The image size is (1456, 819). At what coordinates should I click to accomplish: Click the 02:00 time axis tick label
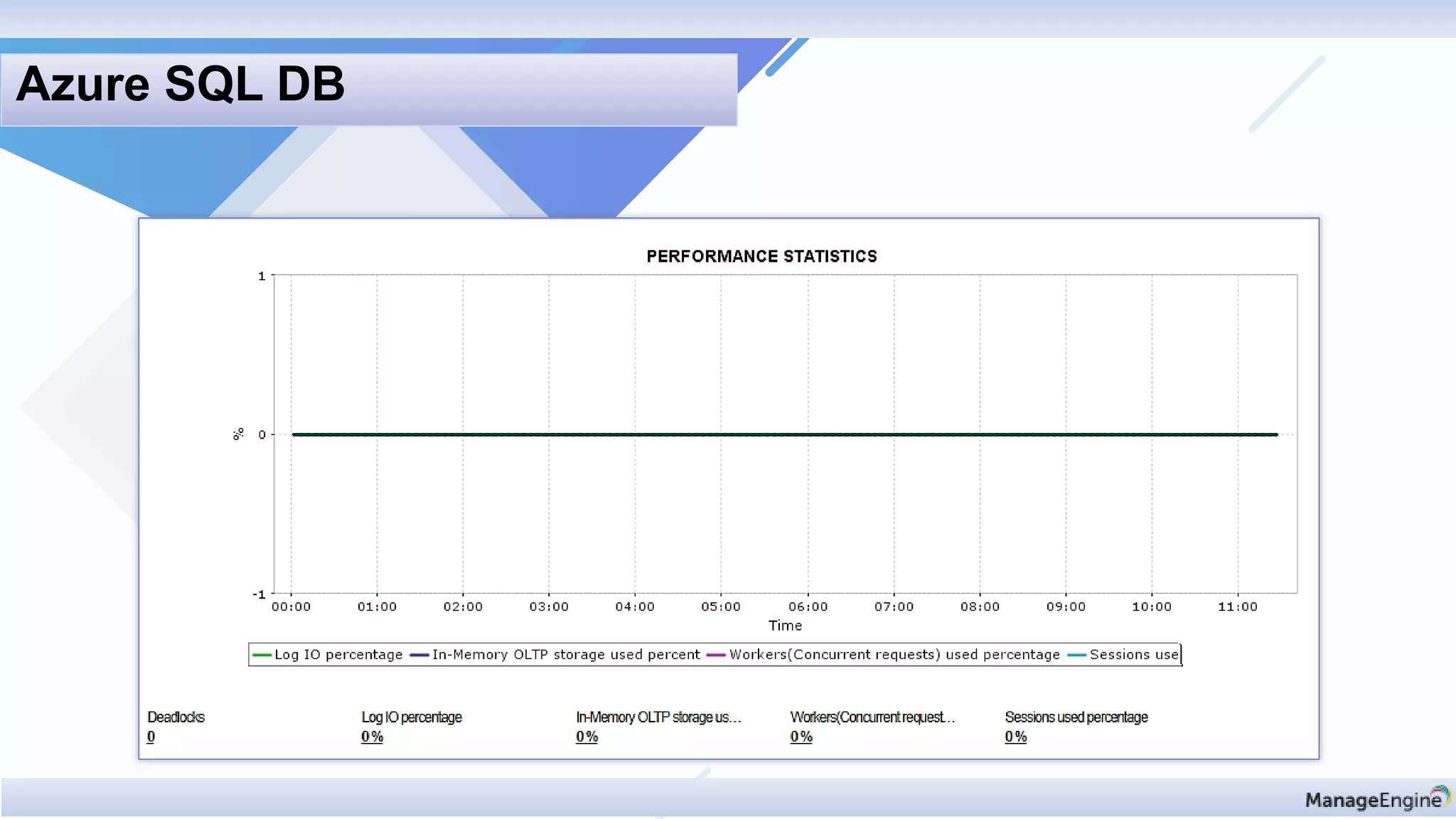[x=463, y=606]
